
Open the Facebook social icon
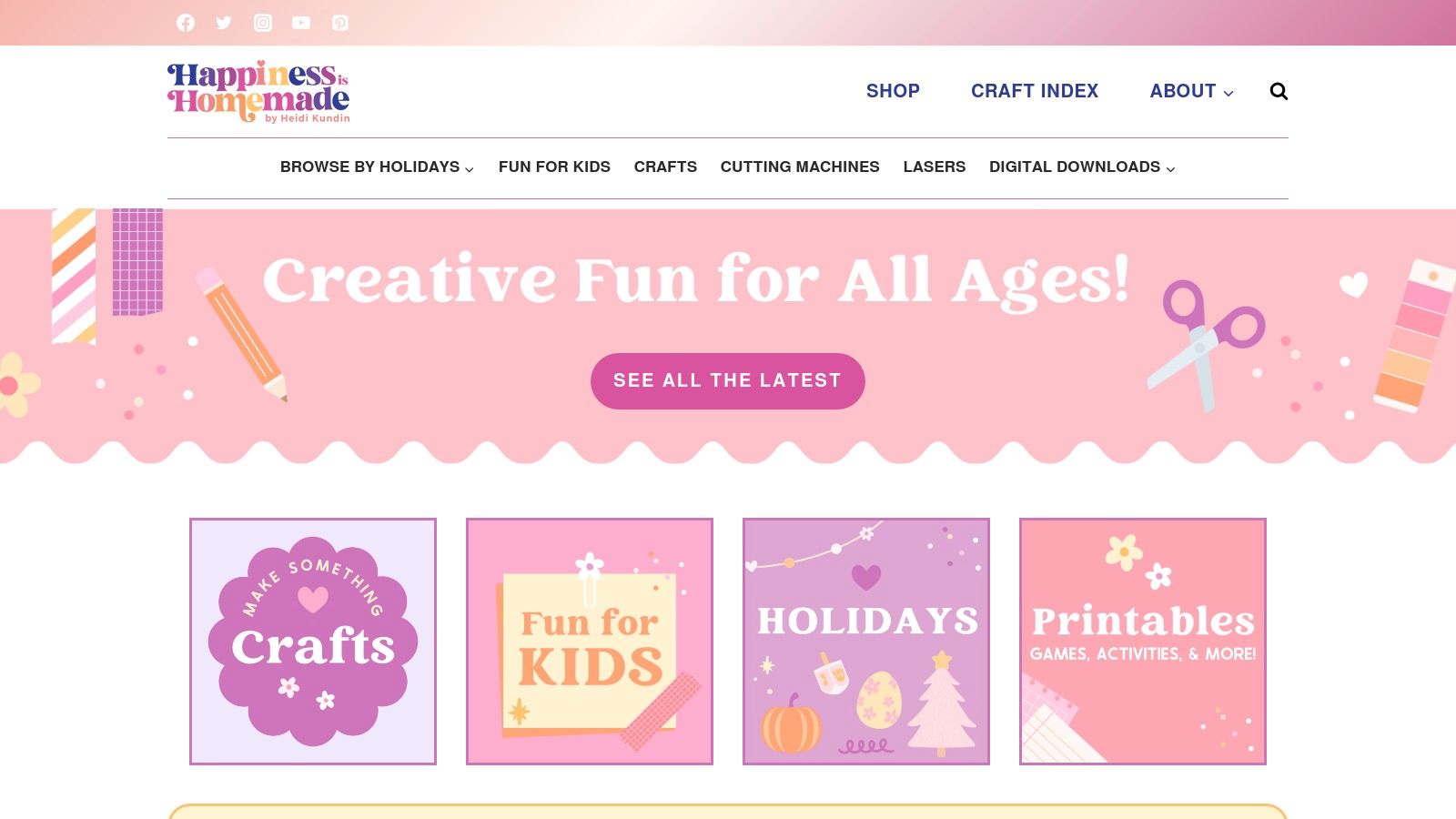pyautogui.click(x=186, y=23)
